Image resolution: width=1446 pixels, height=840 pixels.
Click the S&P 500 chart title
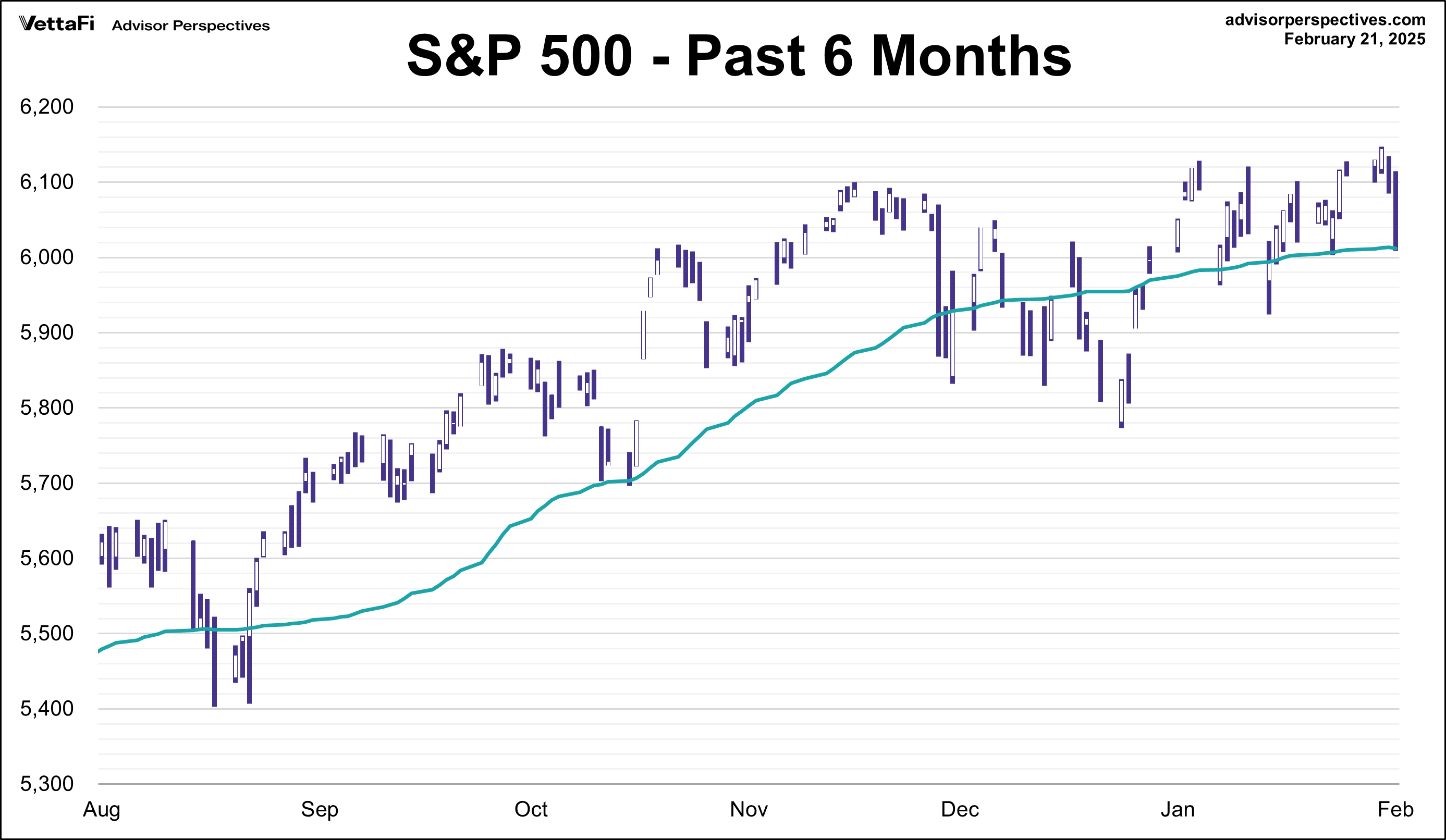click(x=739, y=56)
